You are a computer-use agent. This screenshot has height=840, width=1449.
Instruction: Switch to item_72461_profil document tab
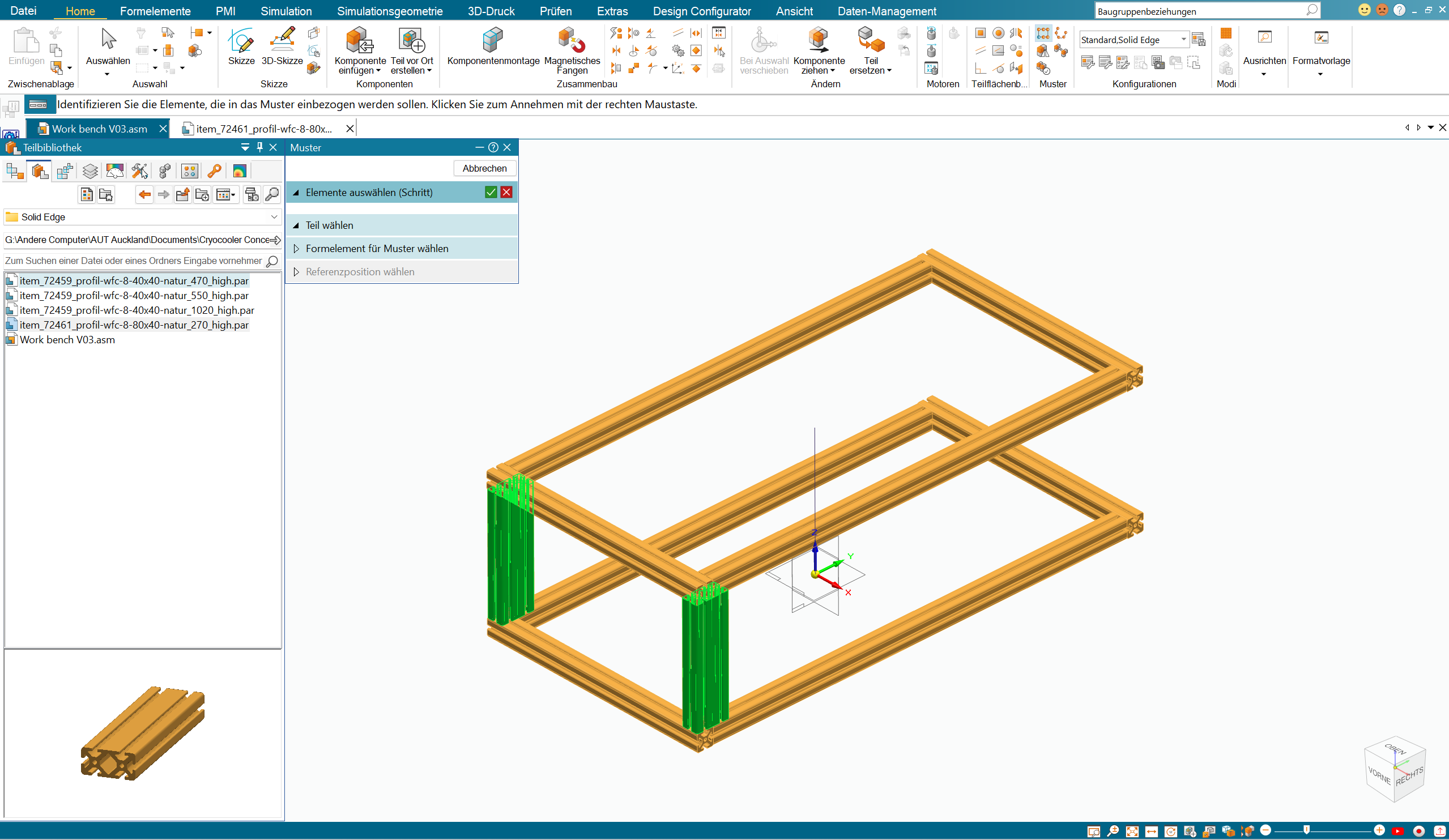[x=264, y=129]
